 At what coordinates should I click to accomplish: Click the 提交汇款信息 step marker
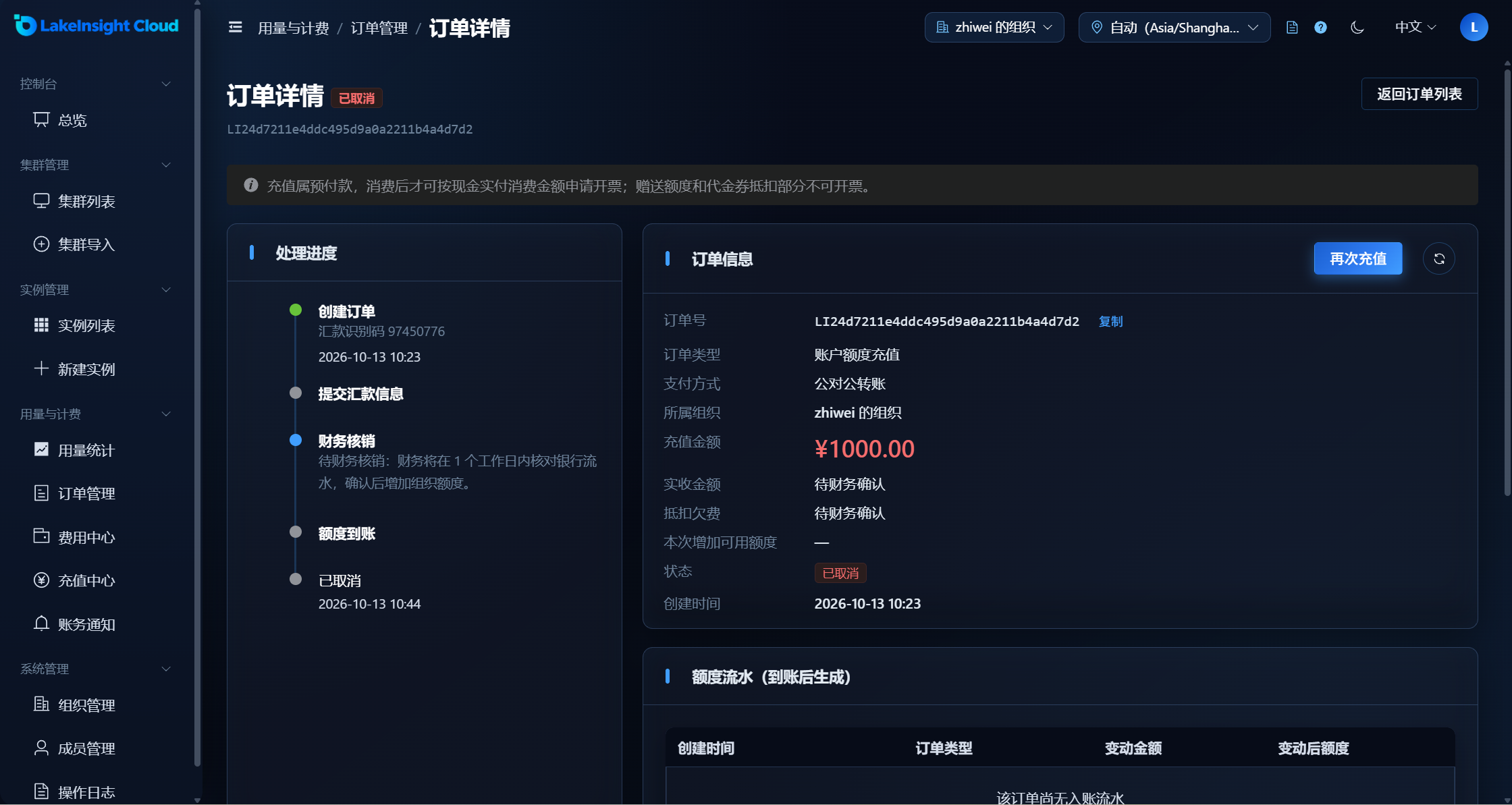[296, 393]
